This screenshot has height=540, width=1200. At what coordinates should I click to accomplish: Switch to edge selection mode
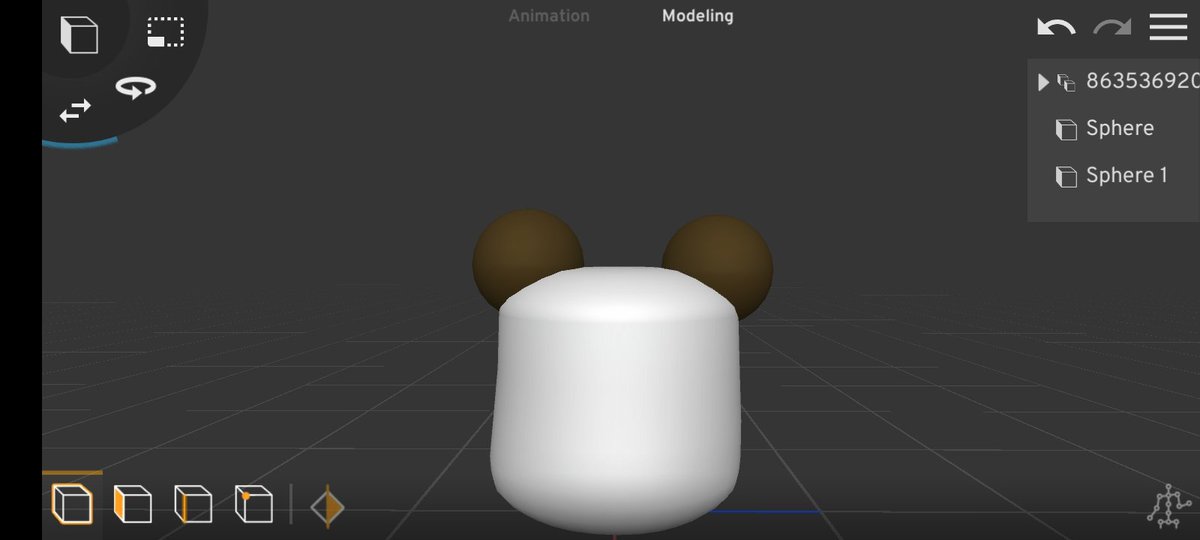193,504
